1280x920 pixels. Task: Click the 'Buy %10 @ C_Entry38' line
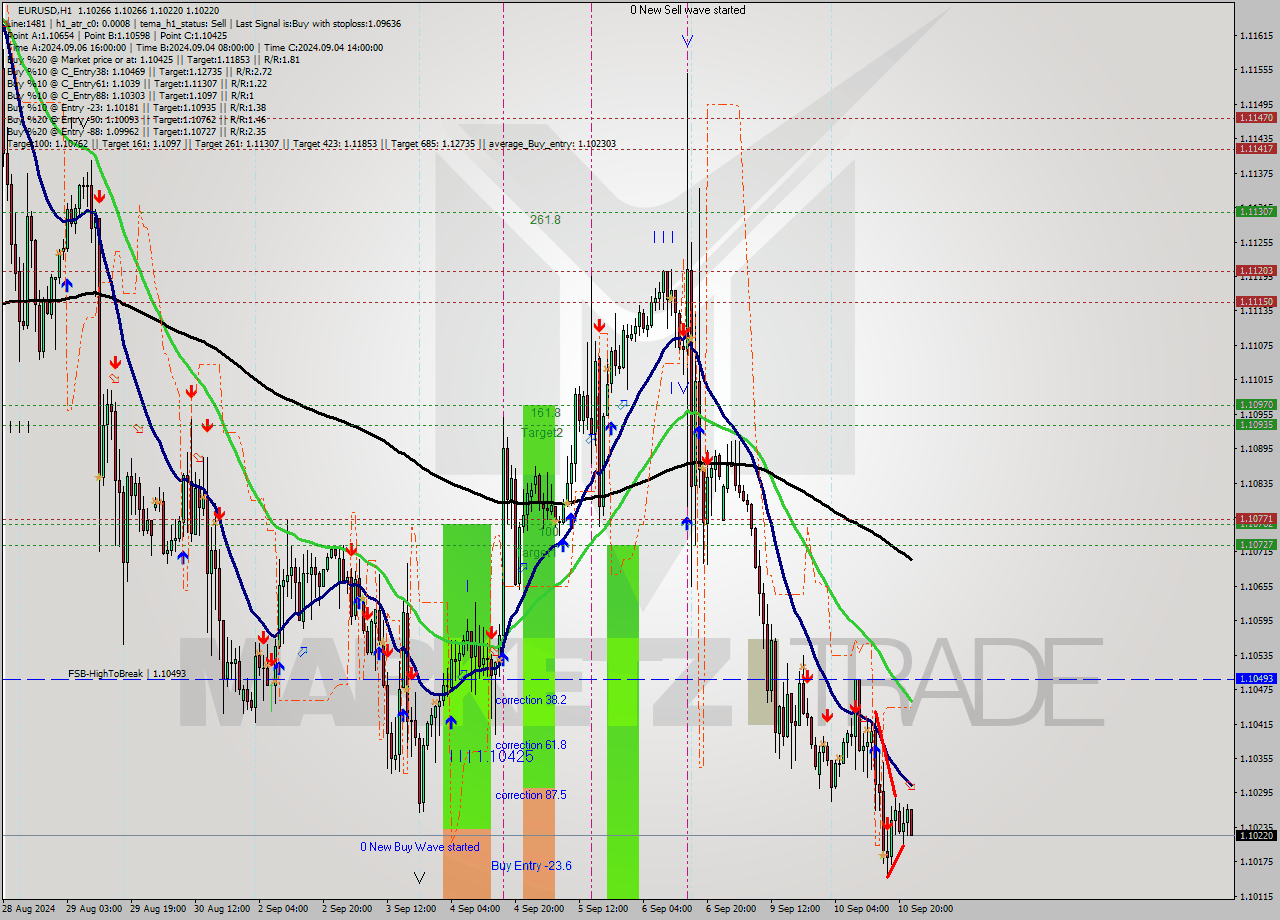[x=140, y=71]
